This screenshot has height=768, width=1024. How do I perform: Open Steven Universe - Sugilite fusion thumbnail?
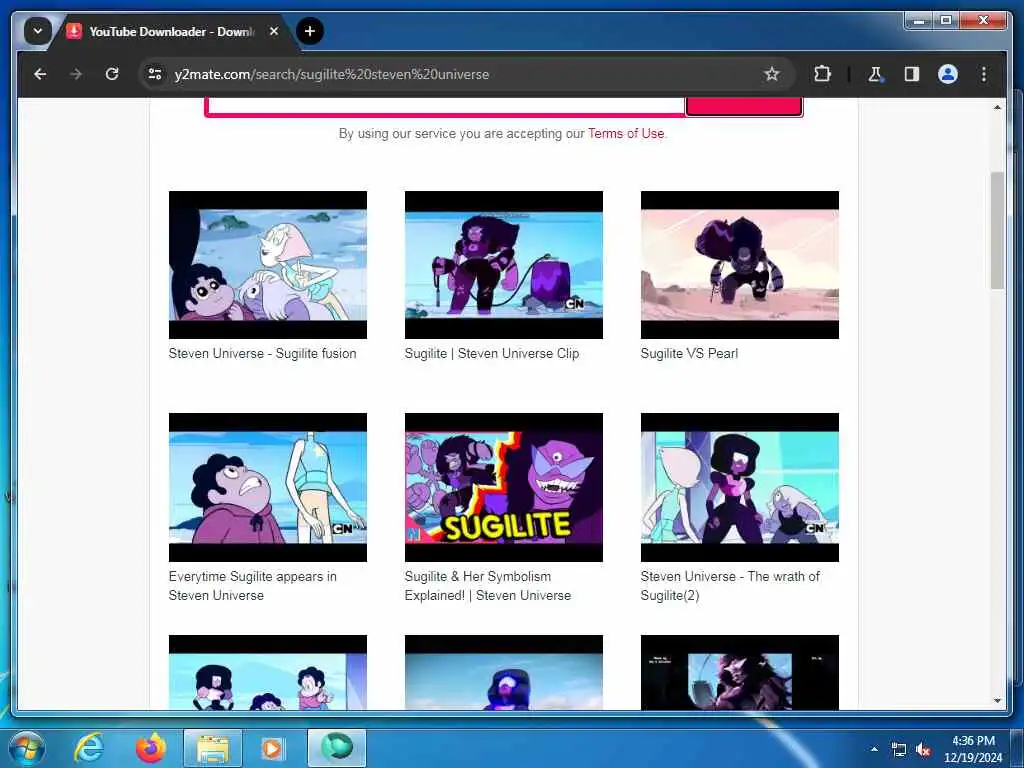[x=268, y=264]
